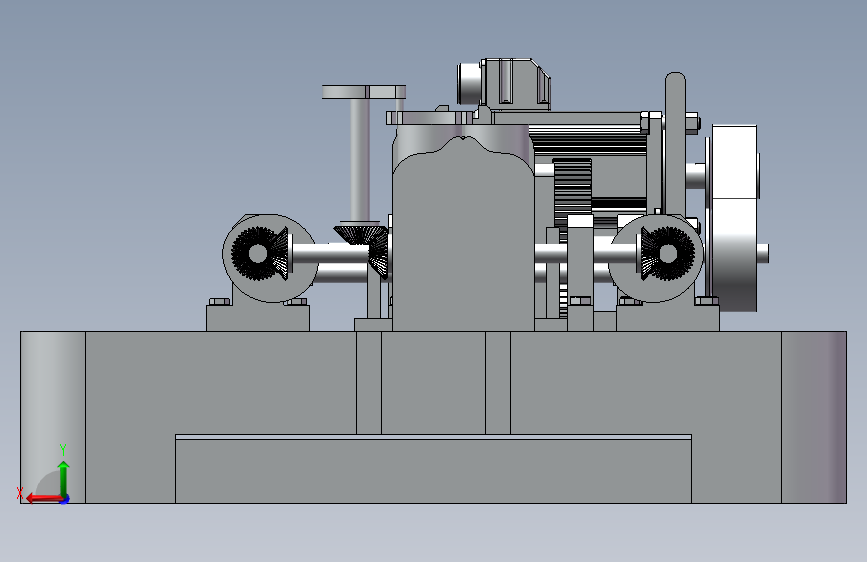Click the red X axis arrow of triad
Image resolution: width=867 pixels, height=562 pixels.
tap(43, 498)
